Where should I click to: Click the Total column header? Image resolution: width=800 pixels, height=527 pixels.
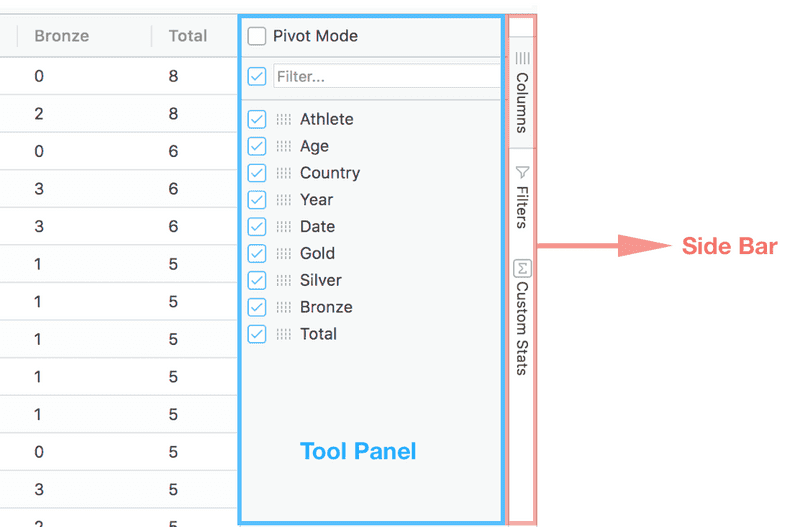188,36
